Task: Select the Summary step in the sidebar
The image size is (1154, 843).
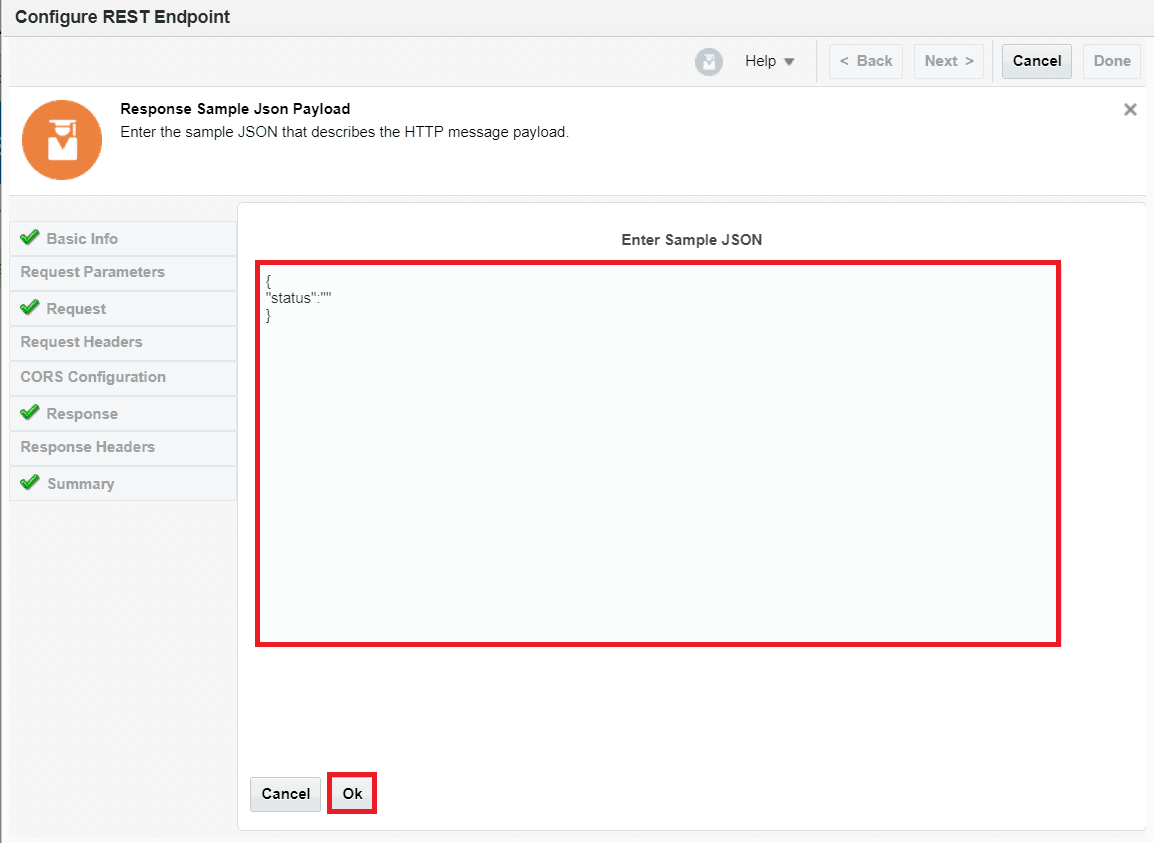Action: coord(81,483)
